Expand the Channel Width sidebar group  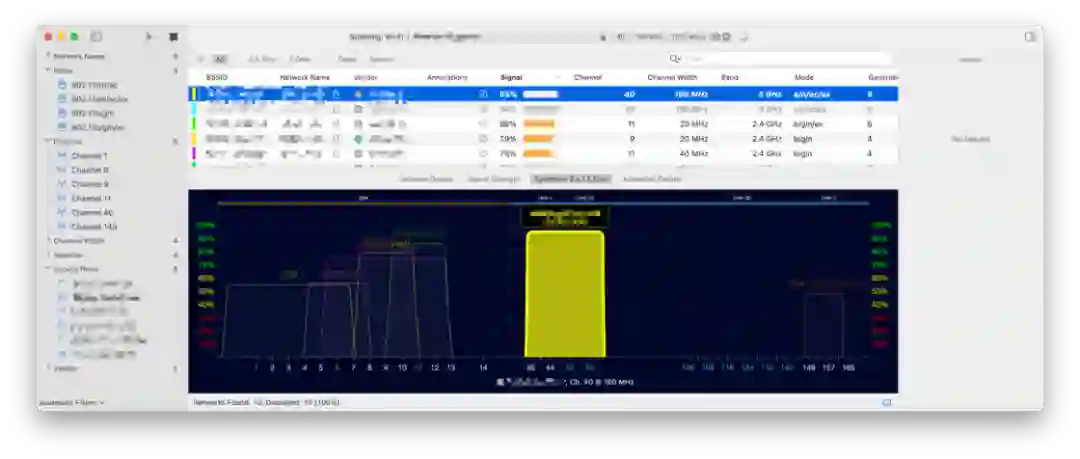[x=48, y=241]
